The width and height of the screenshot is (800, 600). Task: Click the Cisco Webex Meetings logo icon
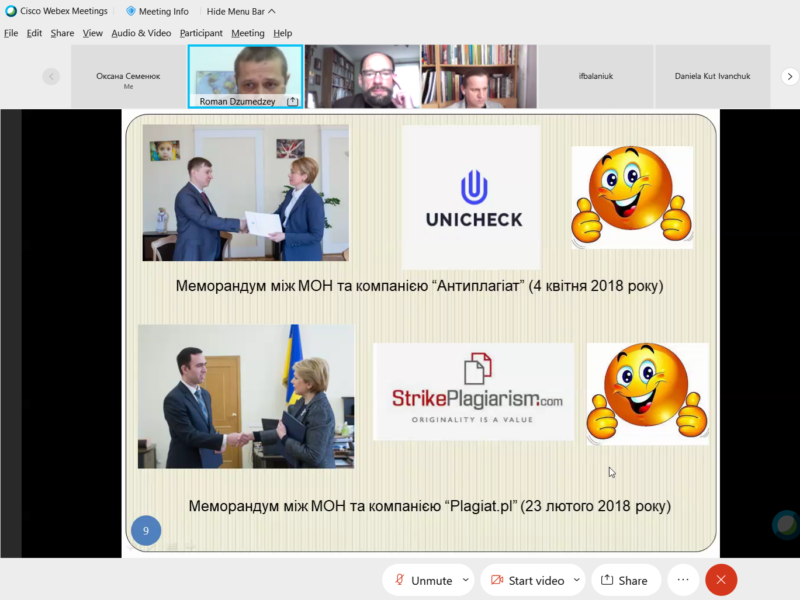10,11
